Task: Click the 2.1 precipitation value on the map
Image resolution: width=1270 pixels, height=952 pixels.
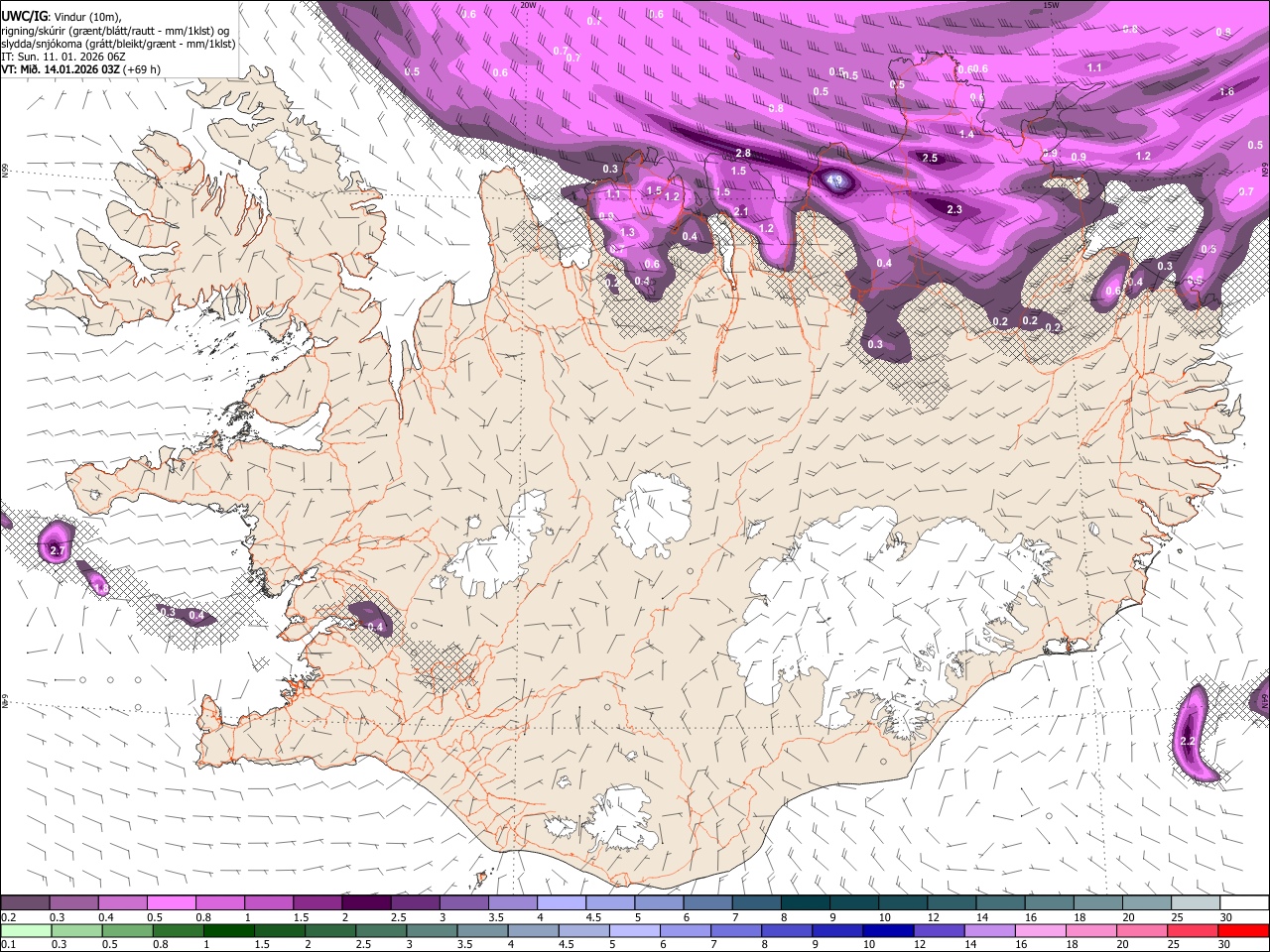Action: click(741, 211)
